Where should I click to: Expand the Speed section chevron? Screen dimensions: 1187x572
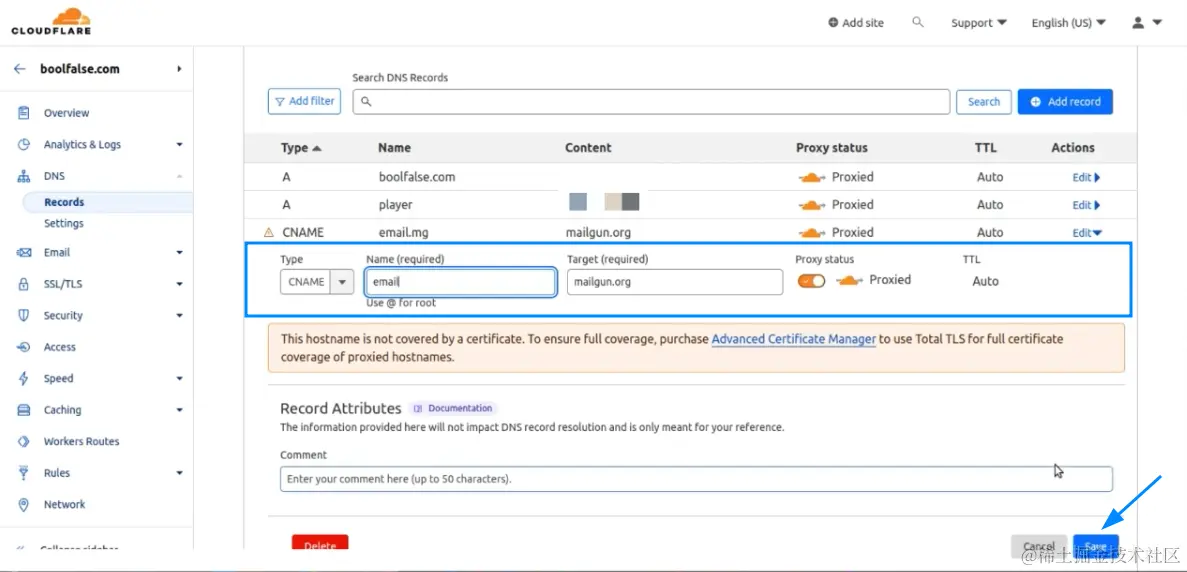click(179, 378)
